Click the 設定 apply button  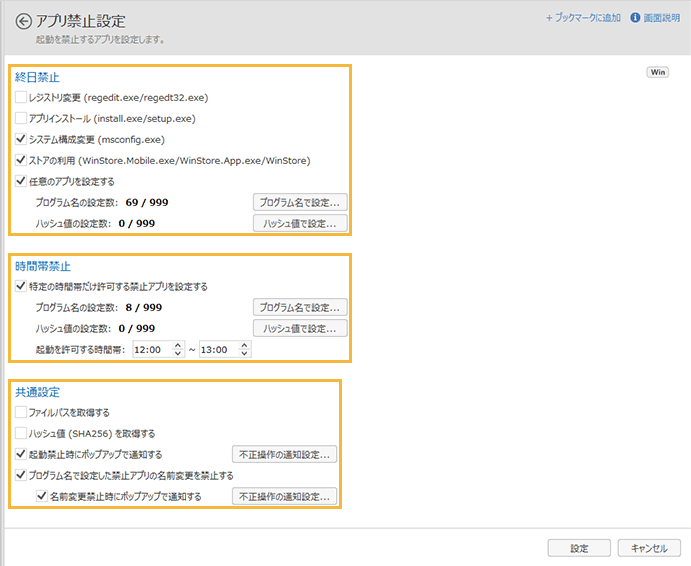(579, 548)
